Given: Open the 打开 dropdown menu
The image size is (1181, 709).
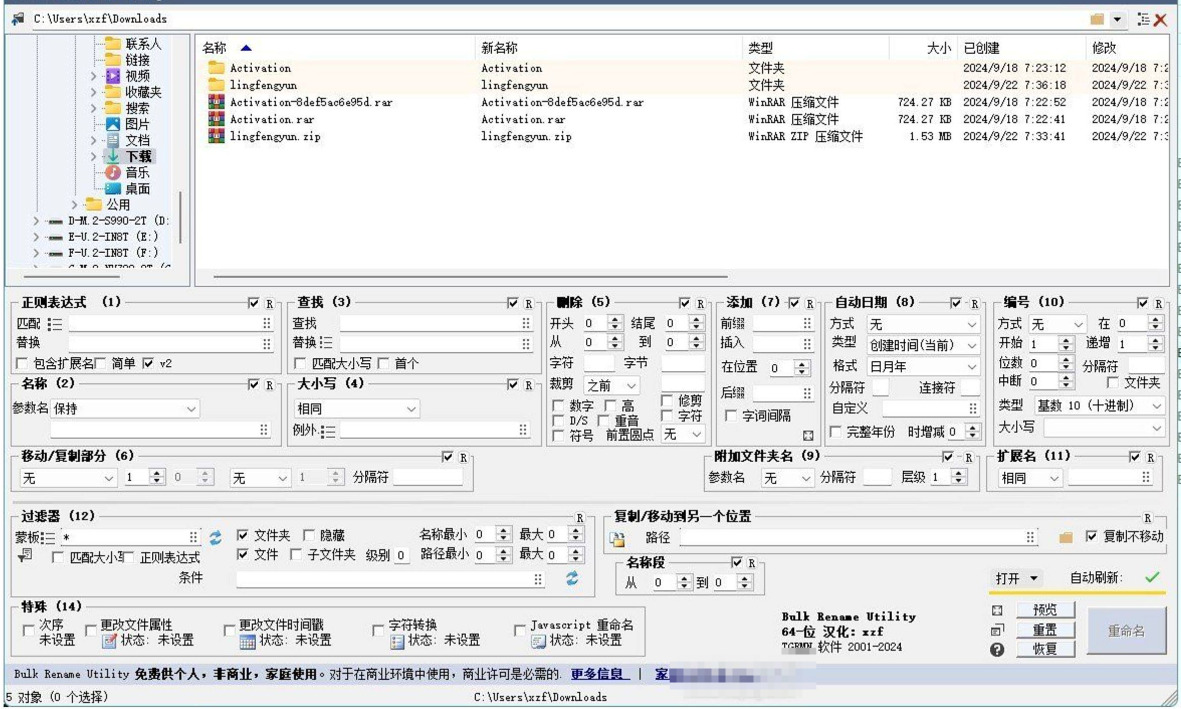Looking at the screenshot, I should (x=1016, y=579).
